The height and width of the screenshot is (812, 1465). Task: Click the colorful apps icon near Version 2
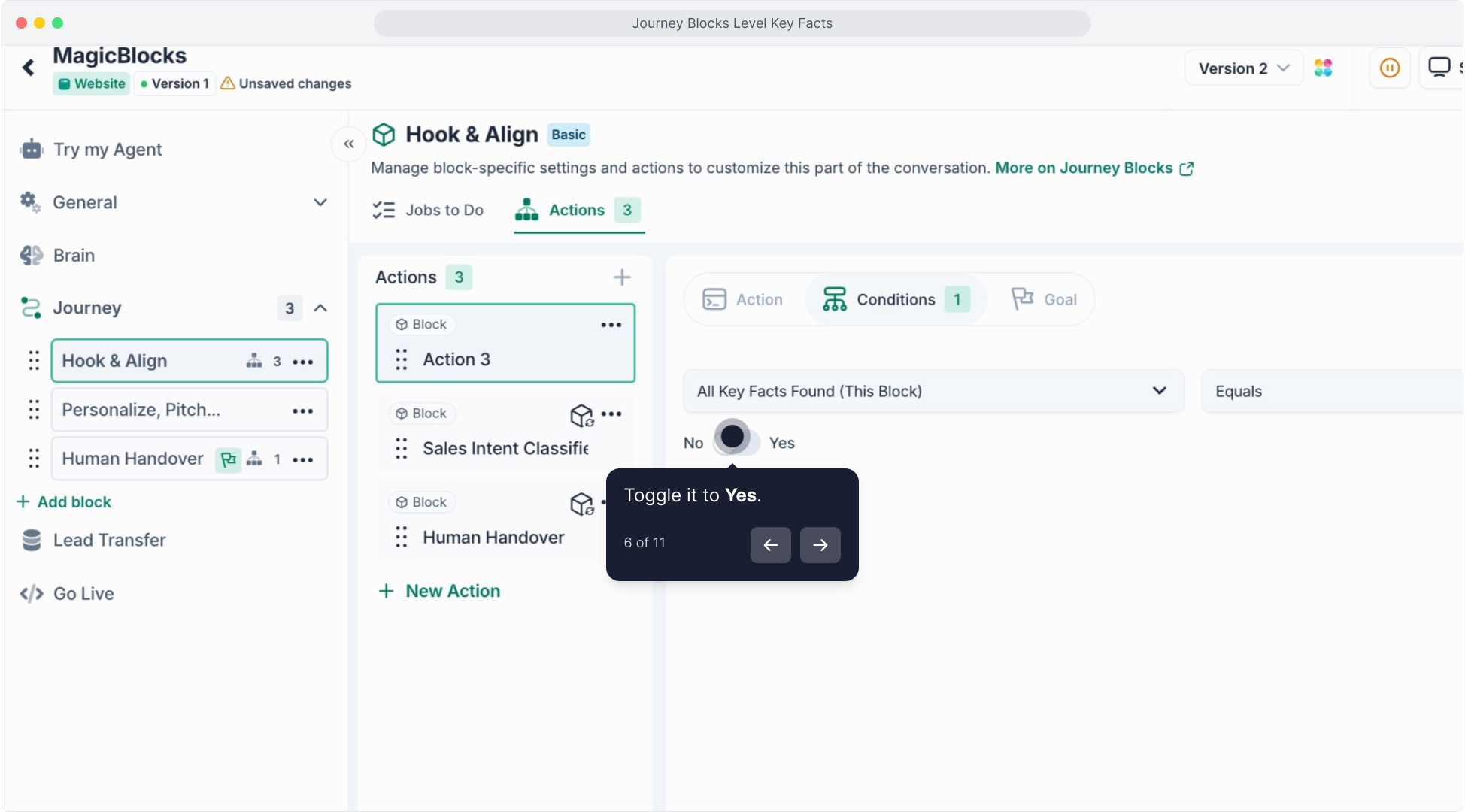click(x=1323, y=68)
